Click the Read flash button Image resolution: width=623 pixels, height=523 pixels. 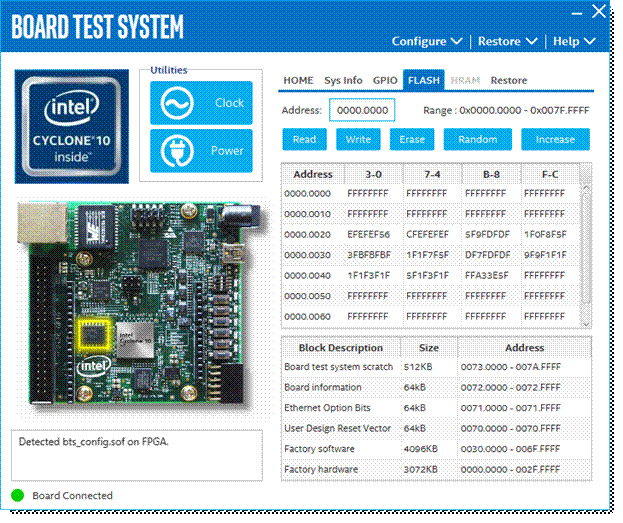304,139
